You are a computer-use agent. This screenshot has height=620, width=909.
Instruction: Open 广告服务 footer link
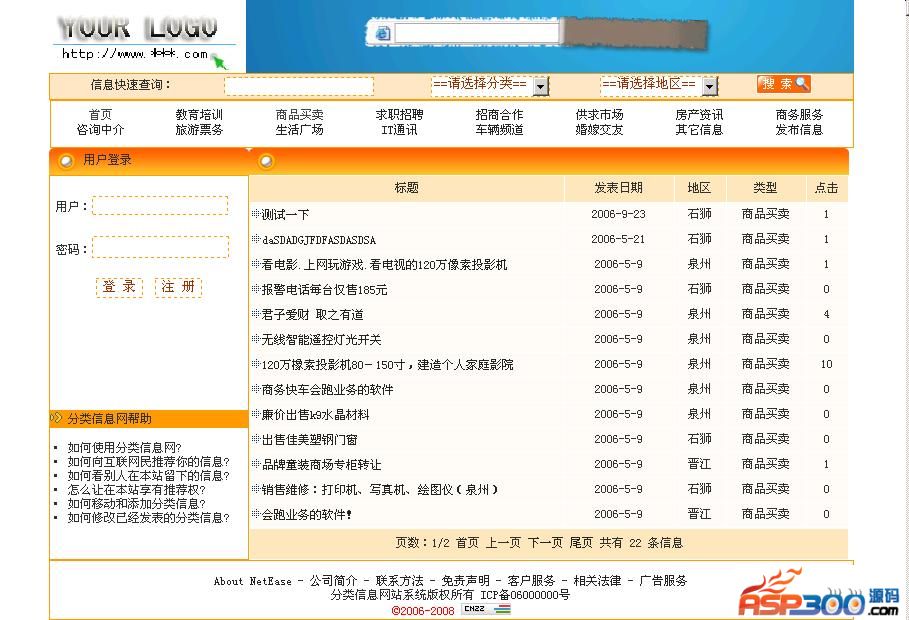[x=663, y=581]
